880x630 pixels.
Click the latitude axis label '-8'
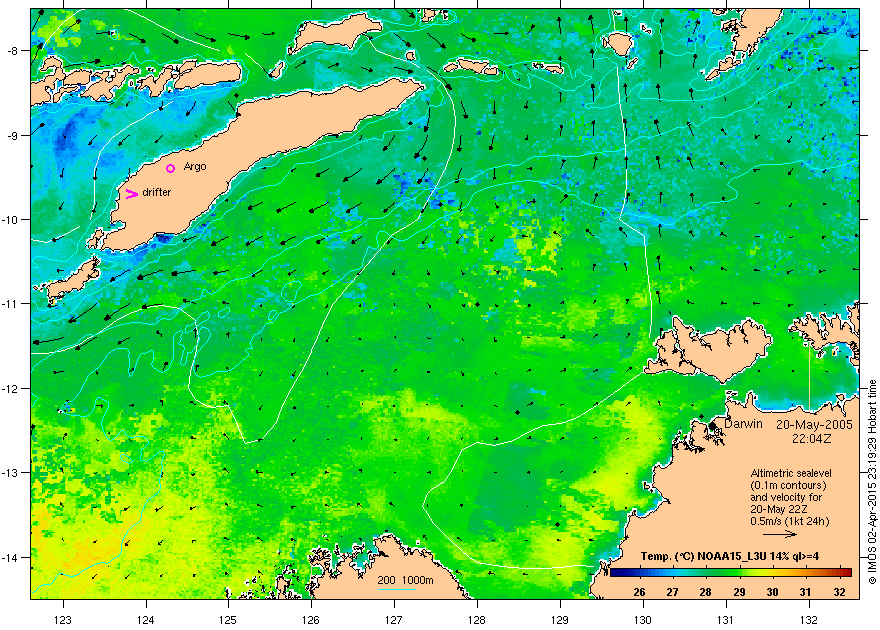(x=17, y=50)
